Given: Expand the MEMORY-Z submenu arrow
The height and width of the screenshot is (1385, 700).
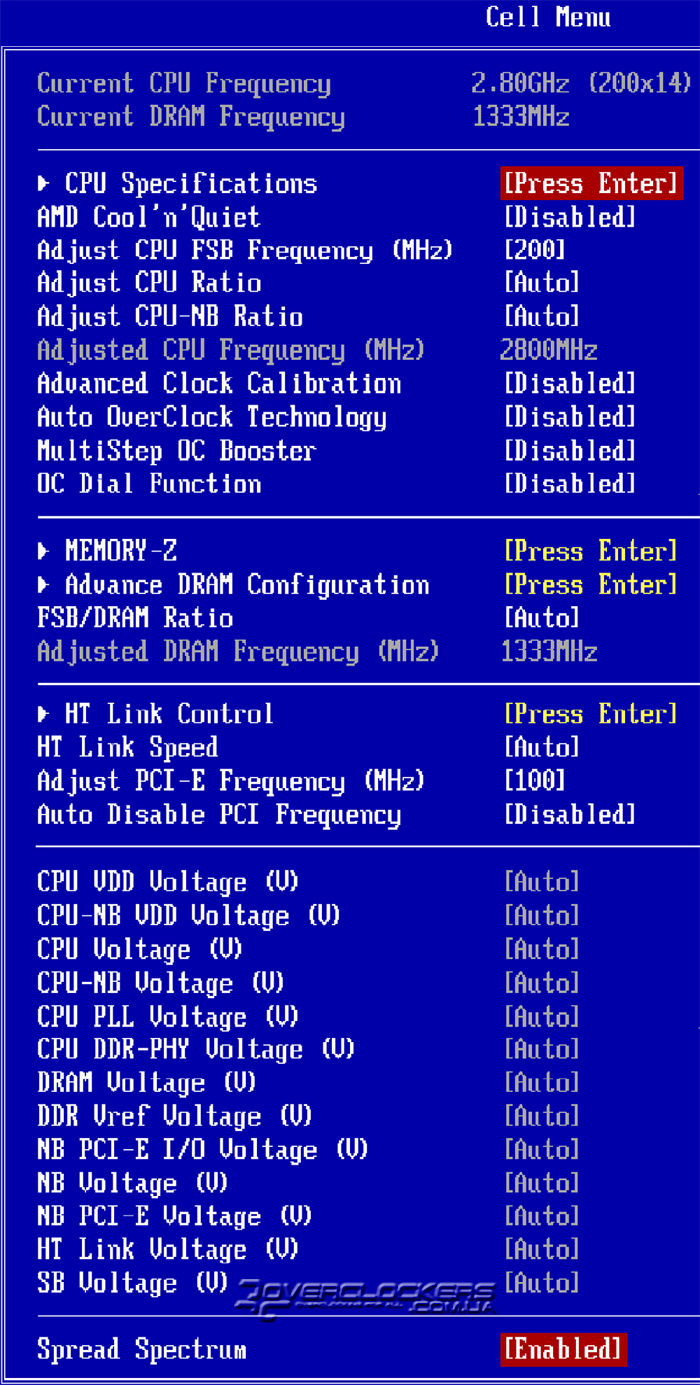Looking at the screenshot, I should pos(43,551).
